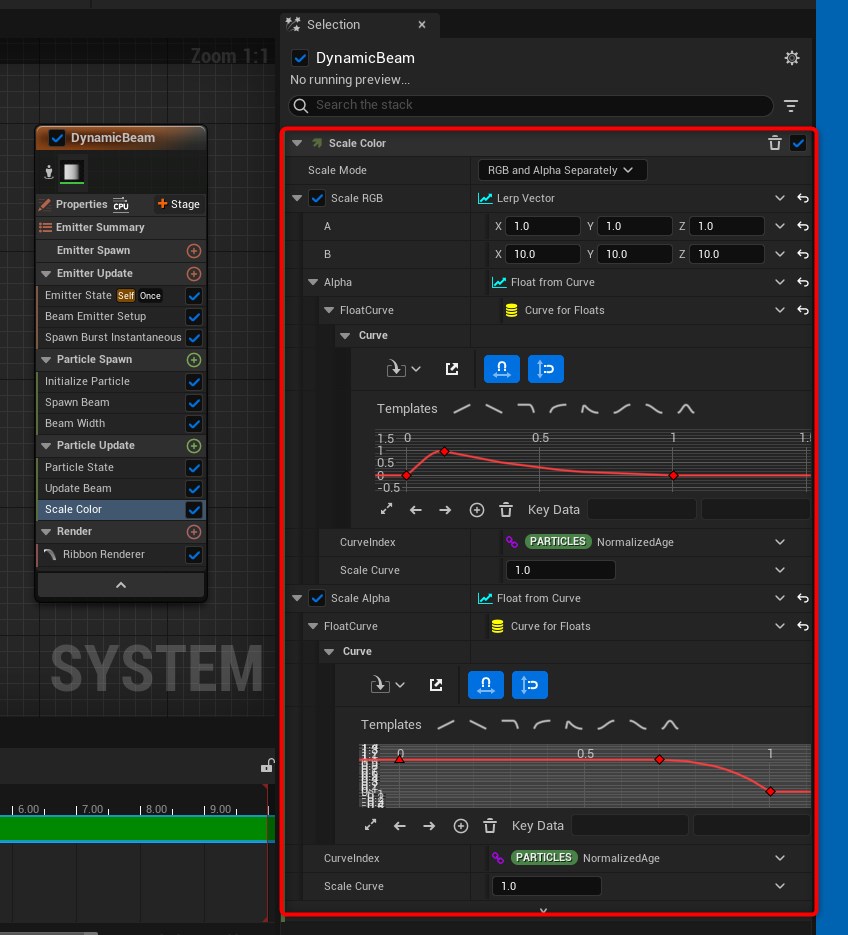
Task: Collapse the Particle Update group
Action: (46, 445)
